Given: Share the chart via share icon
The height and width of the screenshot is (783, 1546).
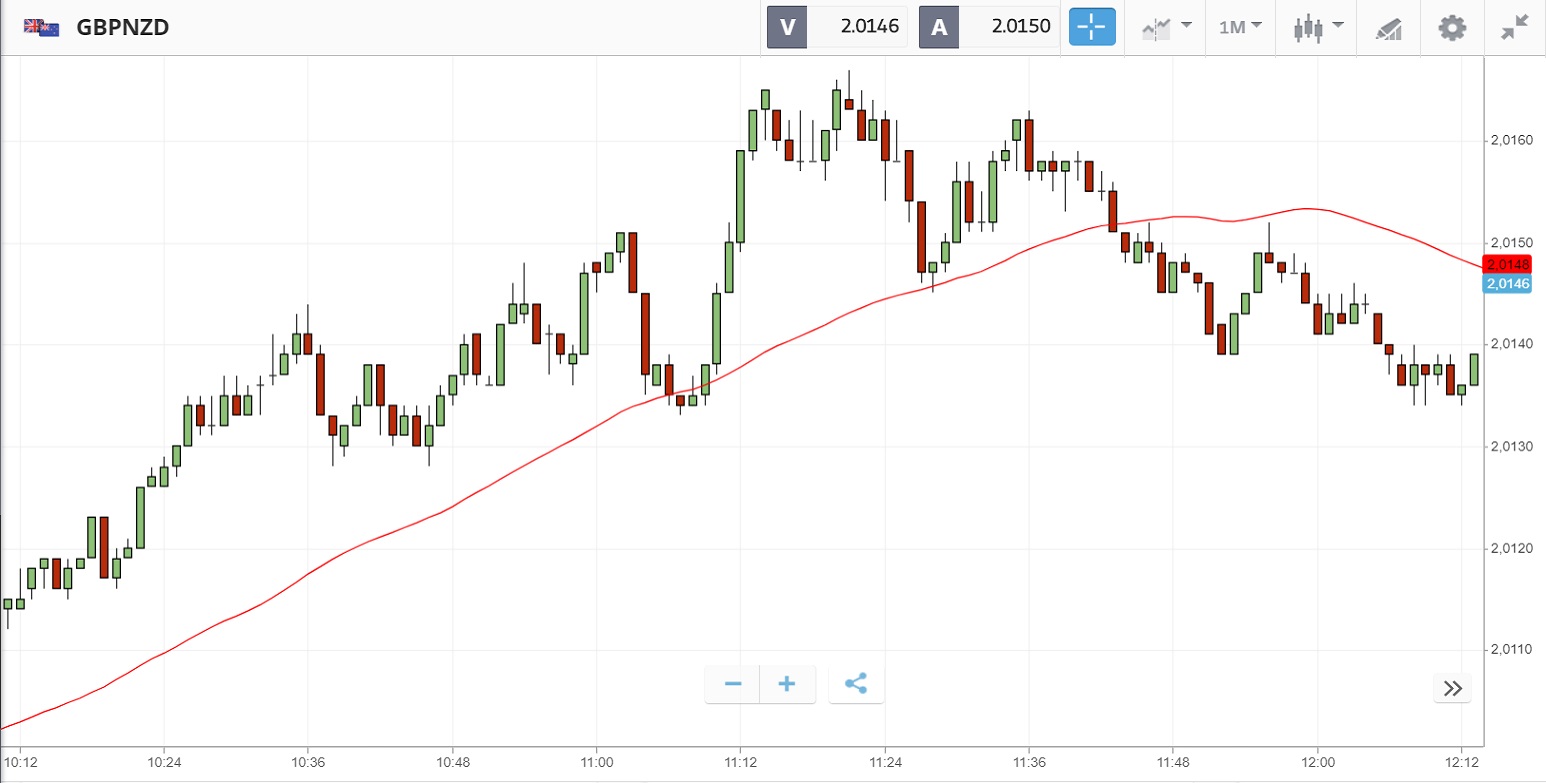Looking at the screenshot, I should pos(856,685).
